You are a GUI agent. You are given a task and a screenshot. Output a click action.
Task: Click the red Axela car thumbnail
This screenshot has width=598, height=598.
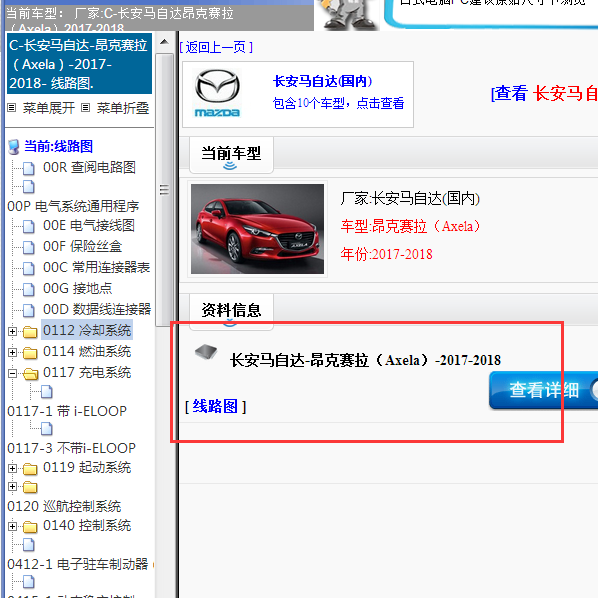tap(257, 229)
